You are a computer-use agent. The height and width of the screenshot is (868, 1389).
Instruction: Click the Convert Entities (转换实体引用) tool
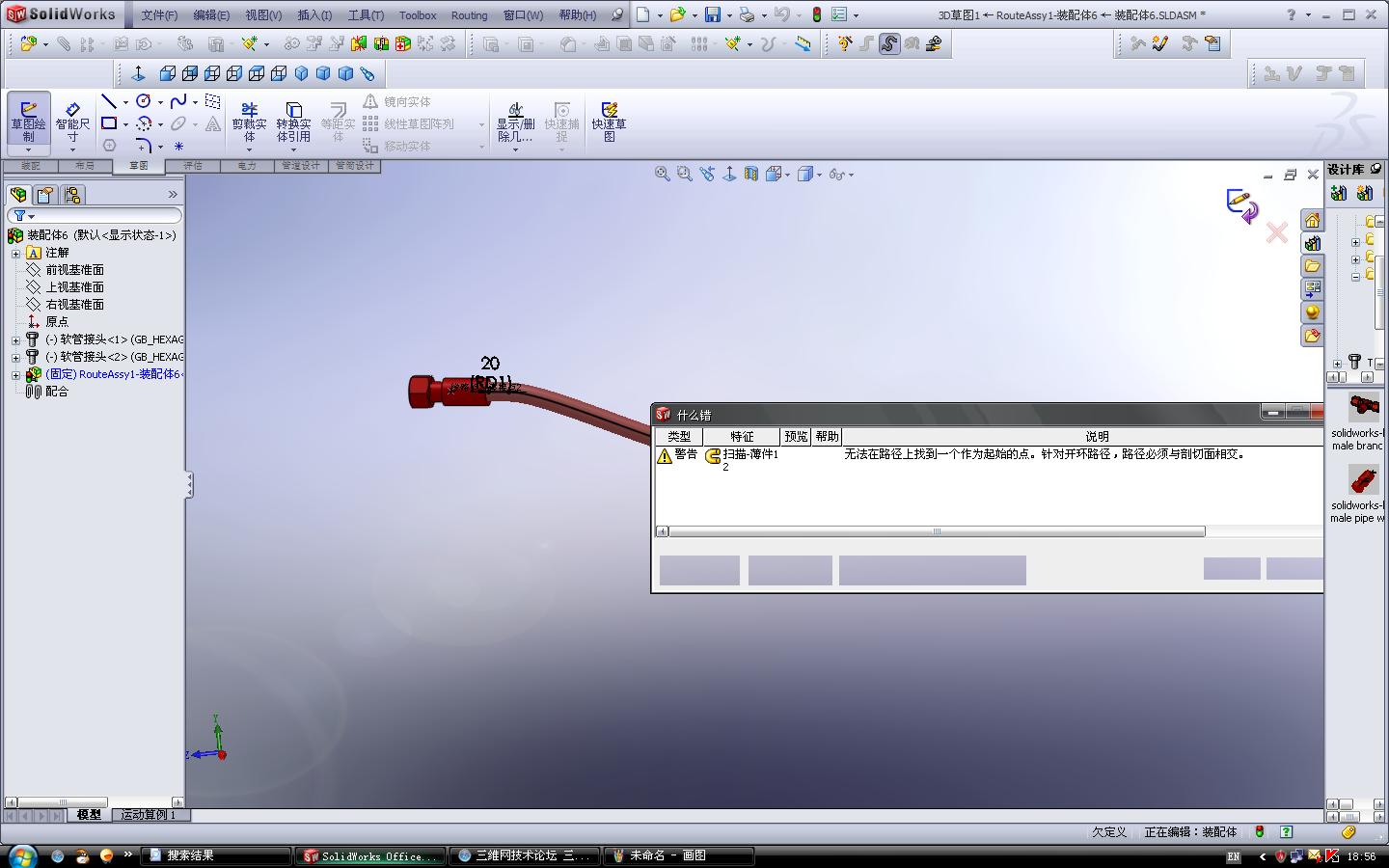click(x=294, y=122)
